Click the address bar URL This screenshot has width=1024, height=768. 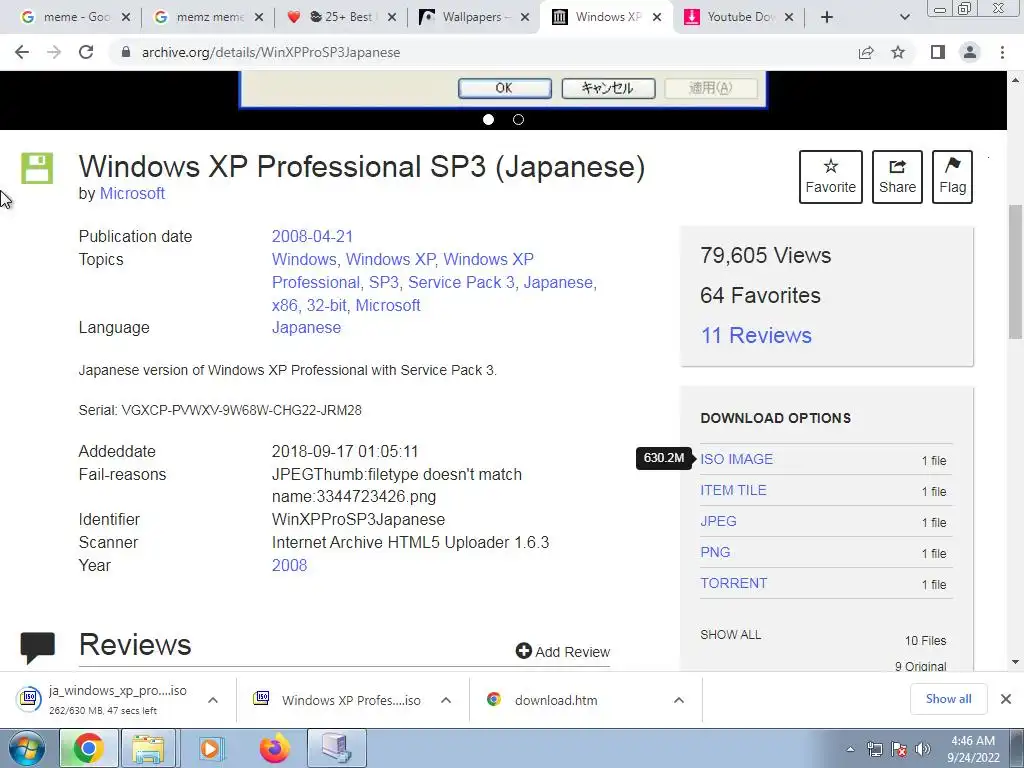coord(271,52)
